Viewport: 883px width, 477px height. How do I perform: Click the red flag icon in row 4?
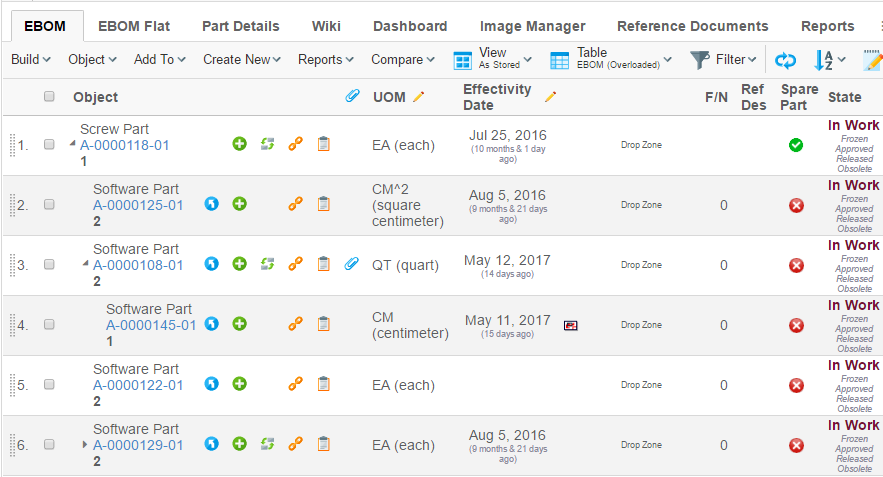[x=570, y=325]
